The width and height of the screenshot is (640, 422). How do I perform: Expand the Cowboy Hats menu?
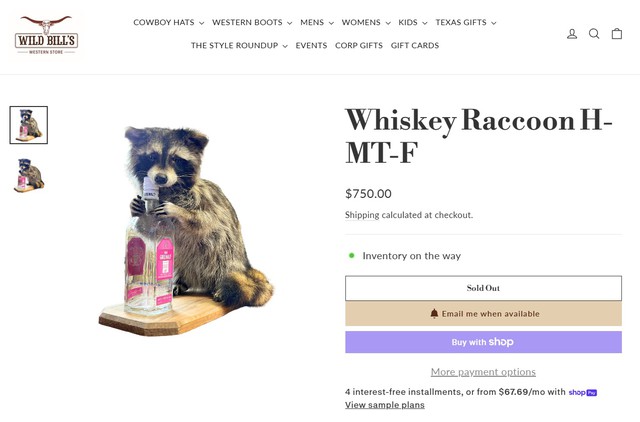[x=169, y=22]
